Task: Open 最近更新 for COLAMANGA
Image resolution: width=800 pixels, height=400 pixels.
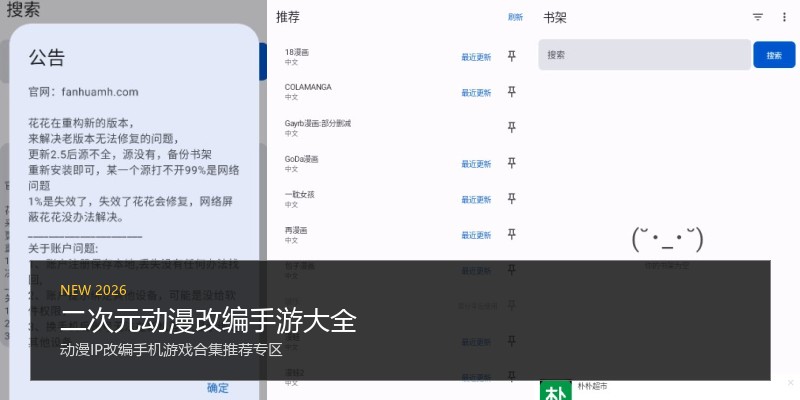Action: pyautogui.click(x=476, y=93)
